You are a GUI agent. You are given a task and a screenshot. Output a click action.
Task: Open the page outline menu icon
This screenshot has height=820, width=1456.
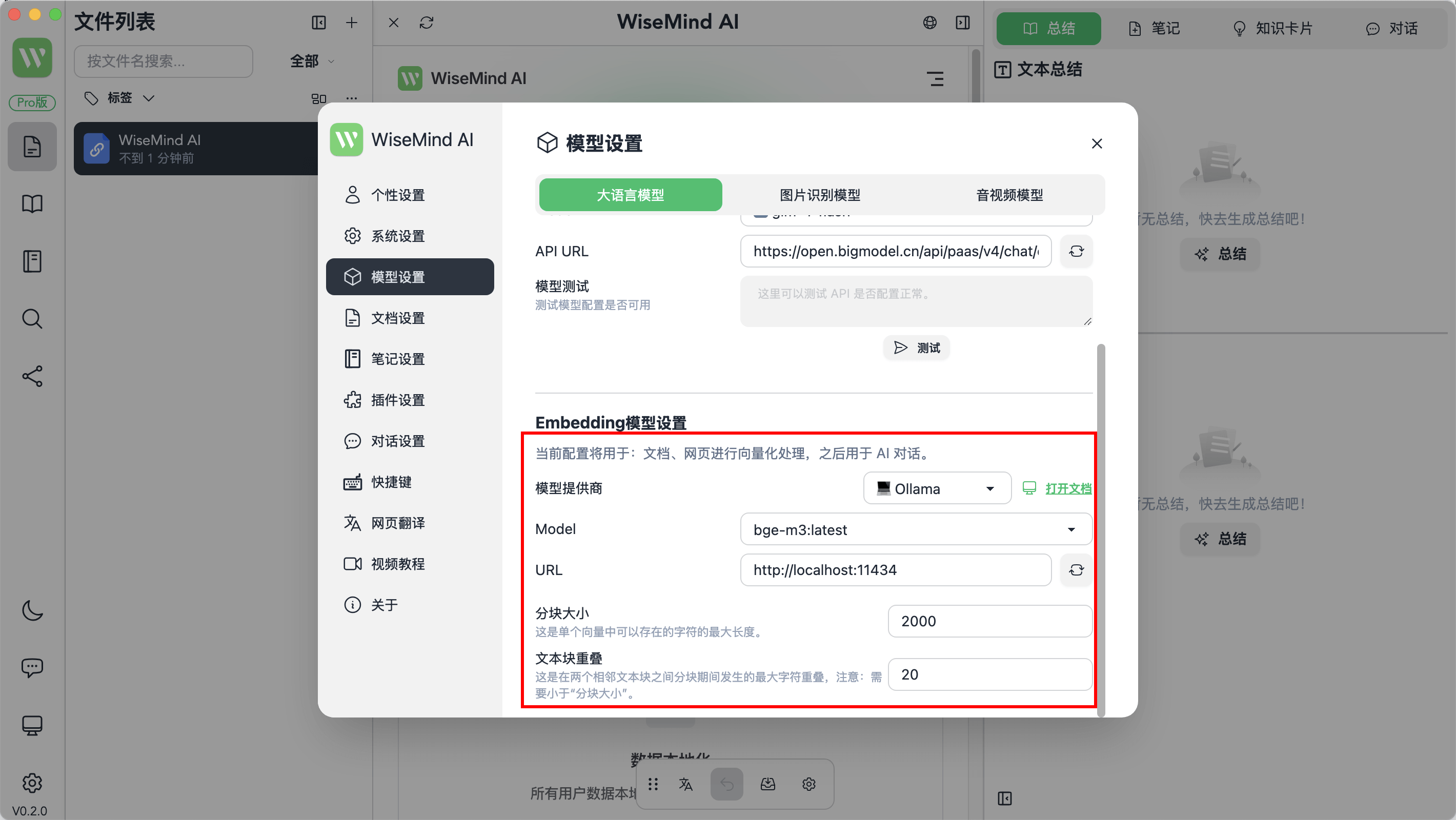[x=936, y=78]
